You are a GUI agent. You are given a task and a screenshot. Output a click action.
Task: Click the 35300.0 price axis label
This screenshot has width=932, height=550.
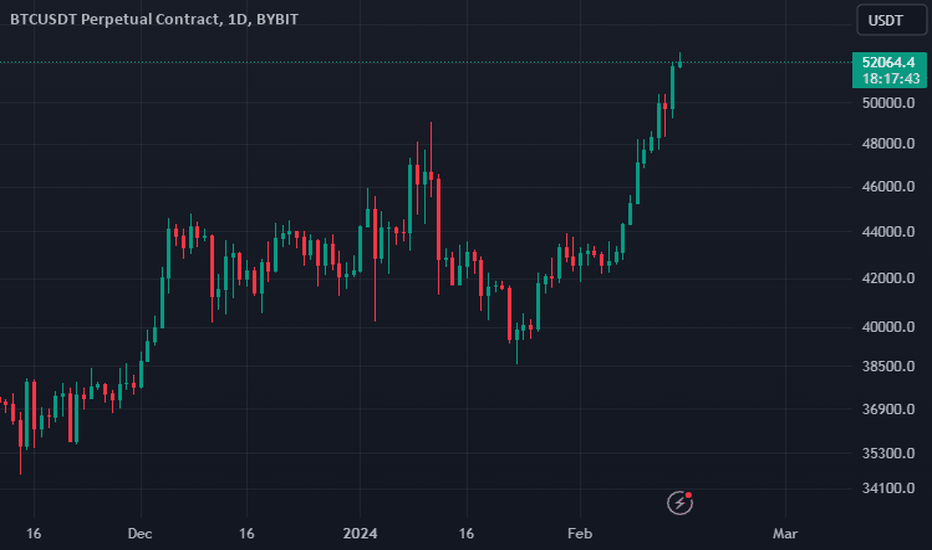point(888,453)
